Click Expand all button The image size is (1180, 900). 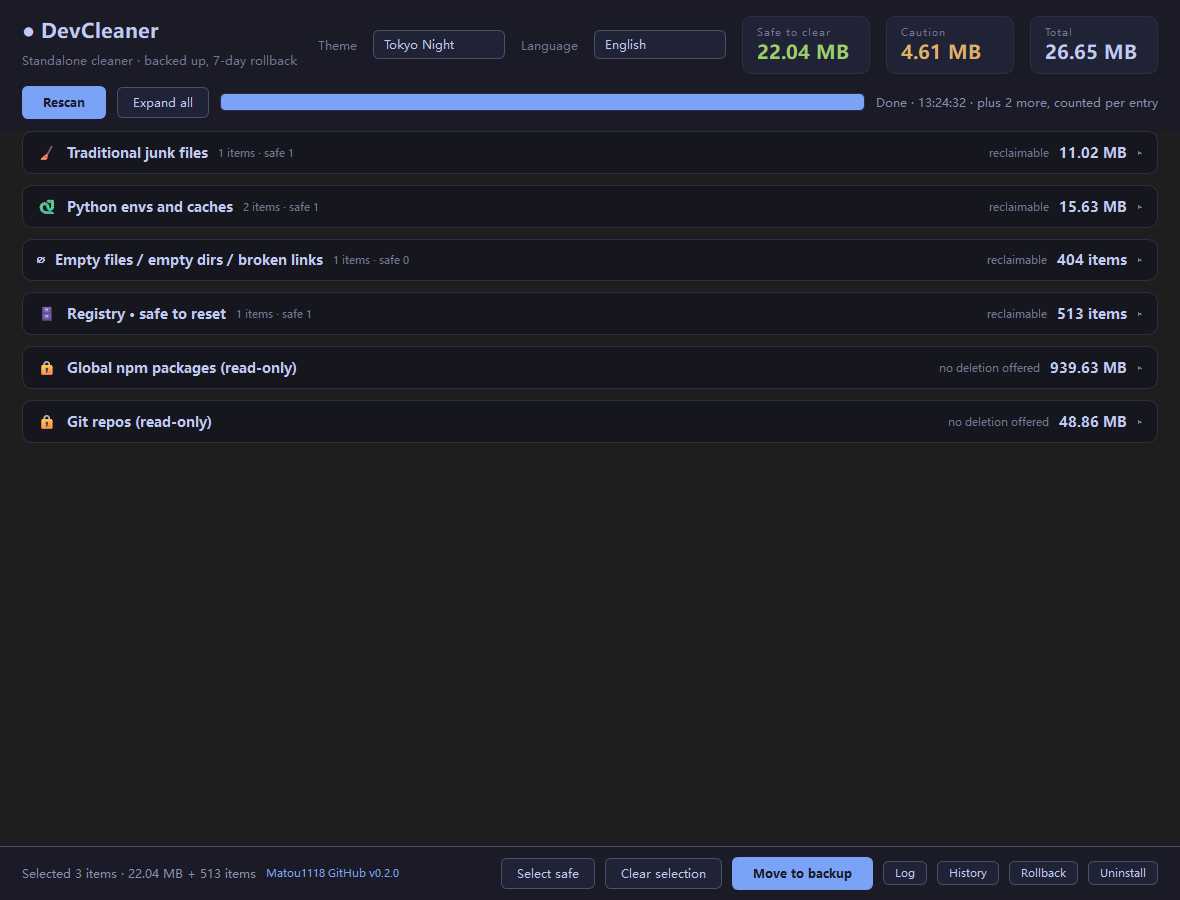[163, 102]
